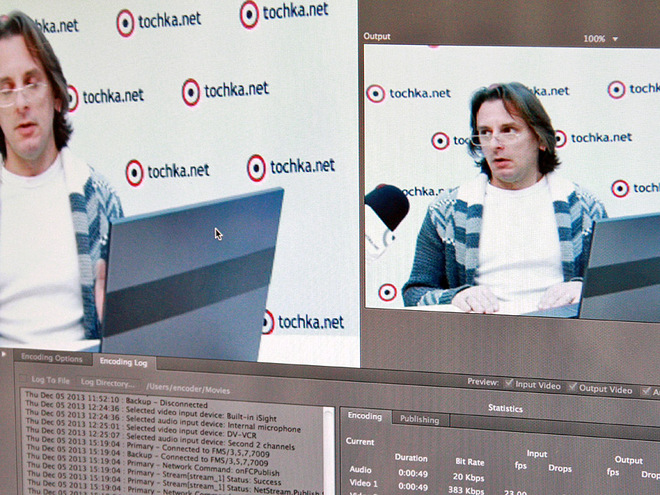This screenshot has height=495, width=660.
Task: Switch to the Publishing statistics tab
Action: 419,420
